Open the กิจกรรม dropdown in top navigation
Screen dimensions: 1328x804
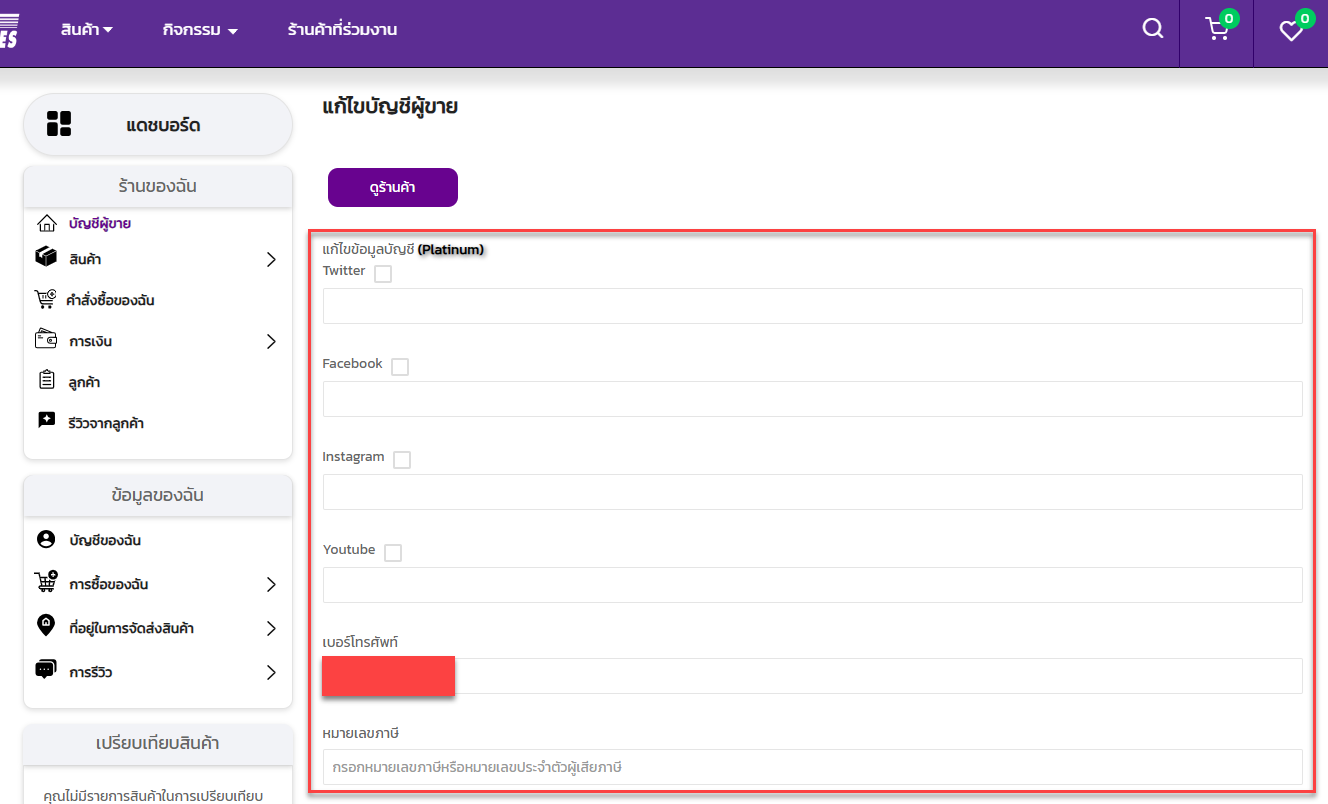(200, 30)
